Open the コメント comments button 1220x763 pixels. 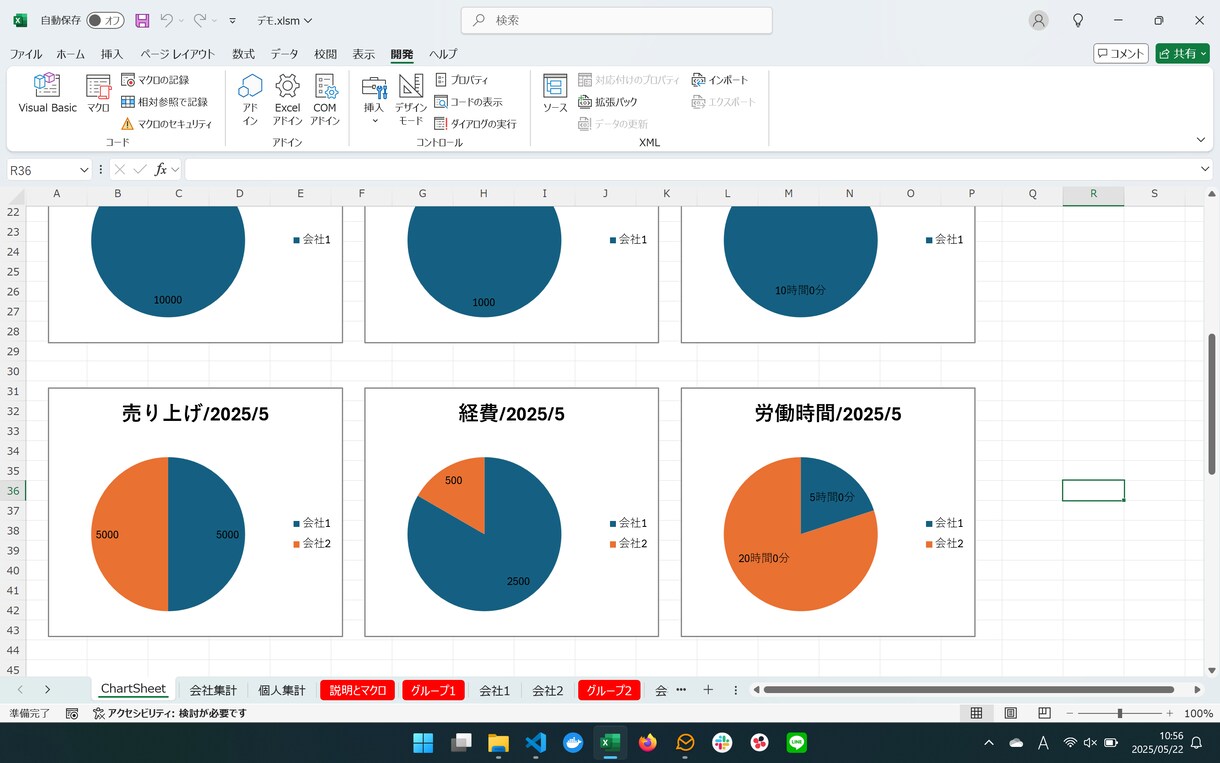(1120, 54)
